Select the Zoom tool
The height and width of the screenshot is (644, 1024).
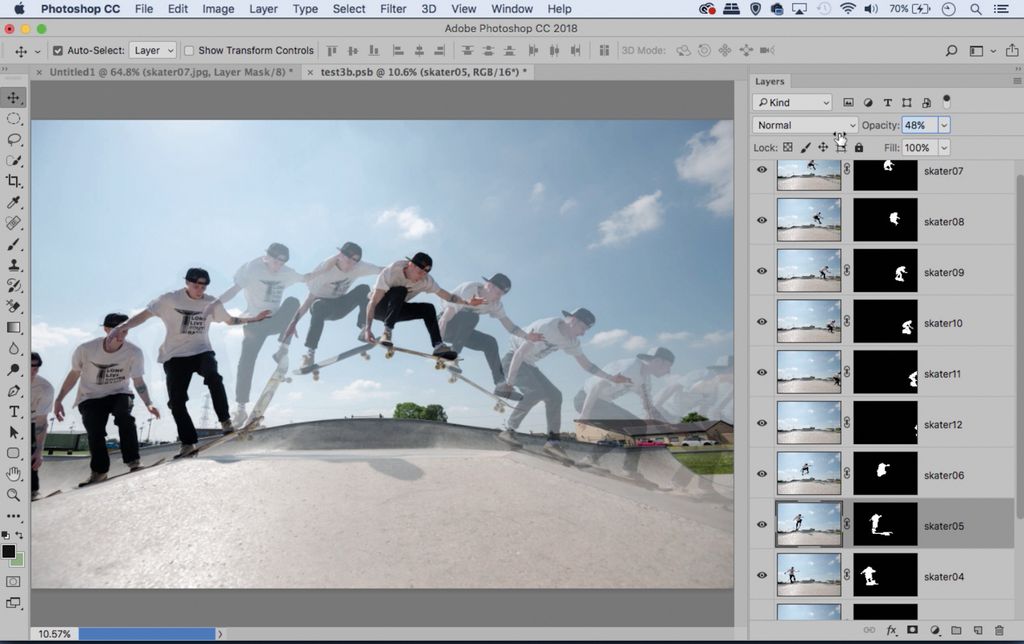point(13,495)
